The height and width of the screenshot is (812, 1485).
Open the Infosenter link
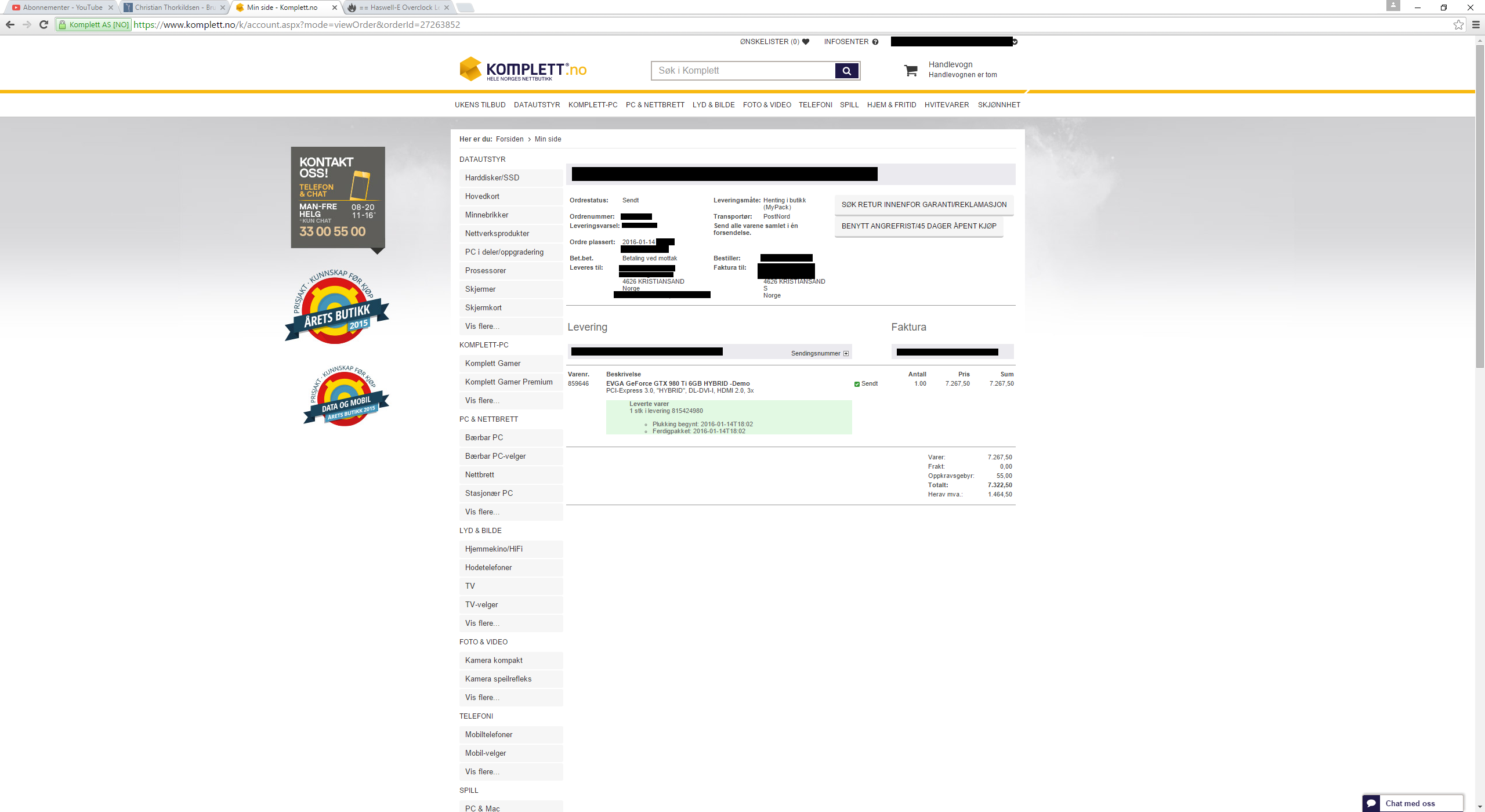point(846,42)
